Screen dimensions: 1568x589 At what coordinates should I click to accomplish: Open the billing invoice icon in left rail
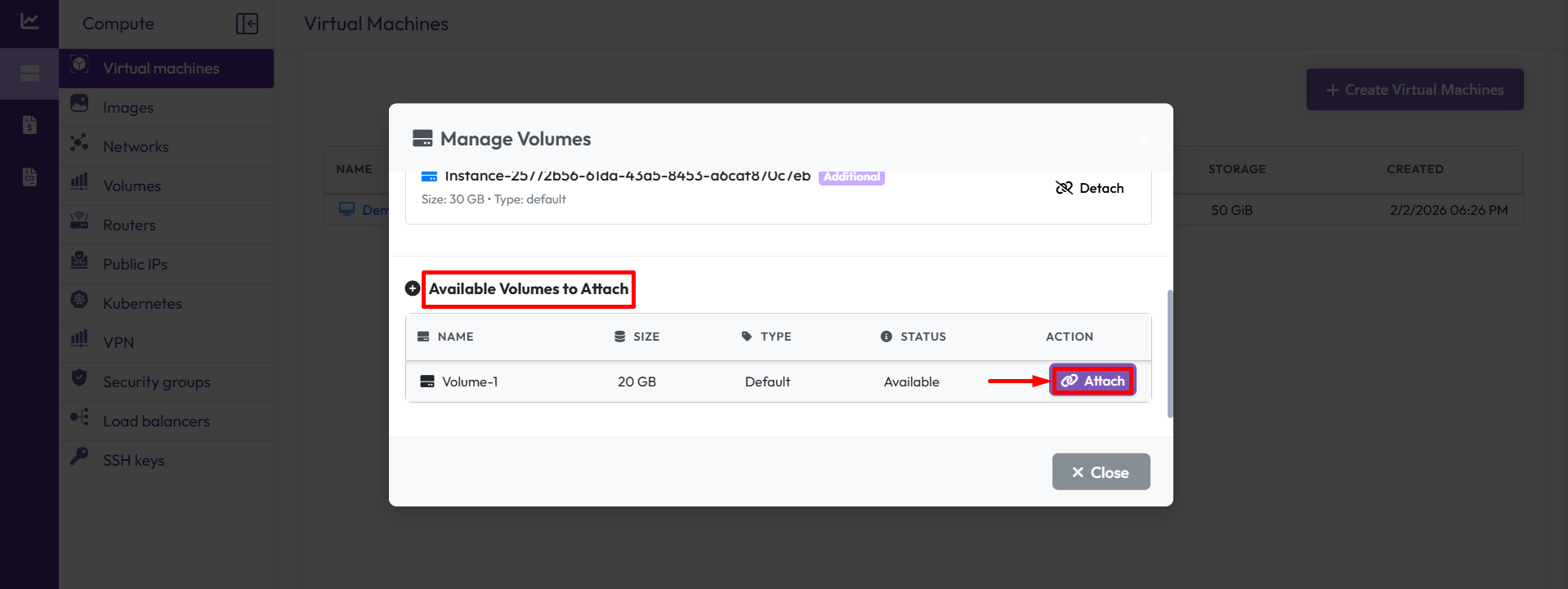point(29,125)
